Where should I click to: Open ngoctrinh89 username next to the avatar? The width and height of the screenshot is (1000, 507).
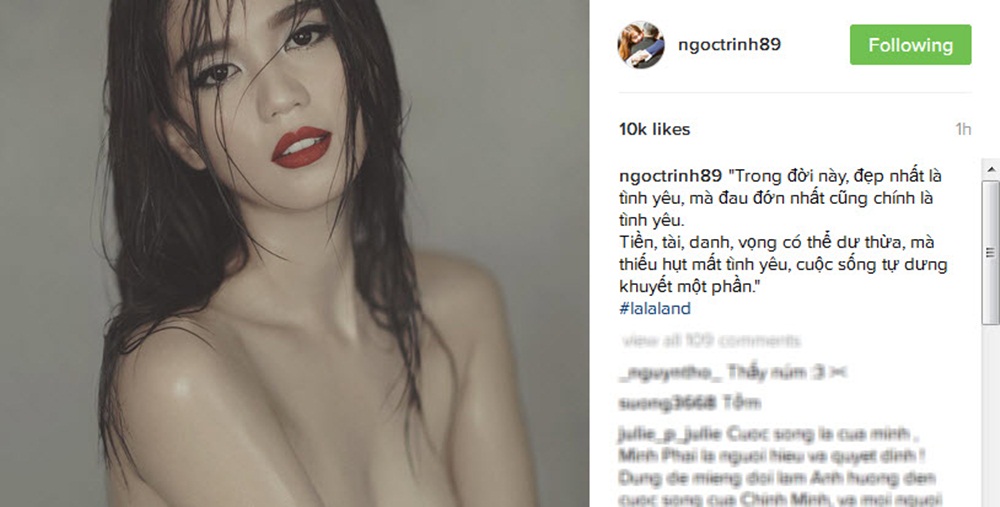pyautogui.click(x=729, y=44)
